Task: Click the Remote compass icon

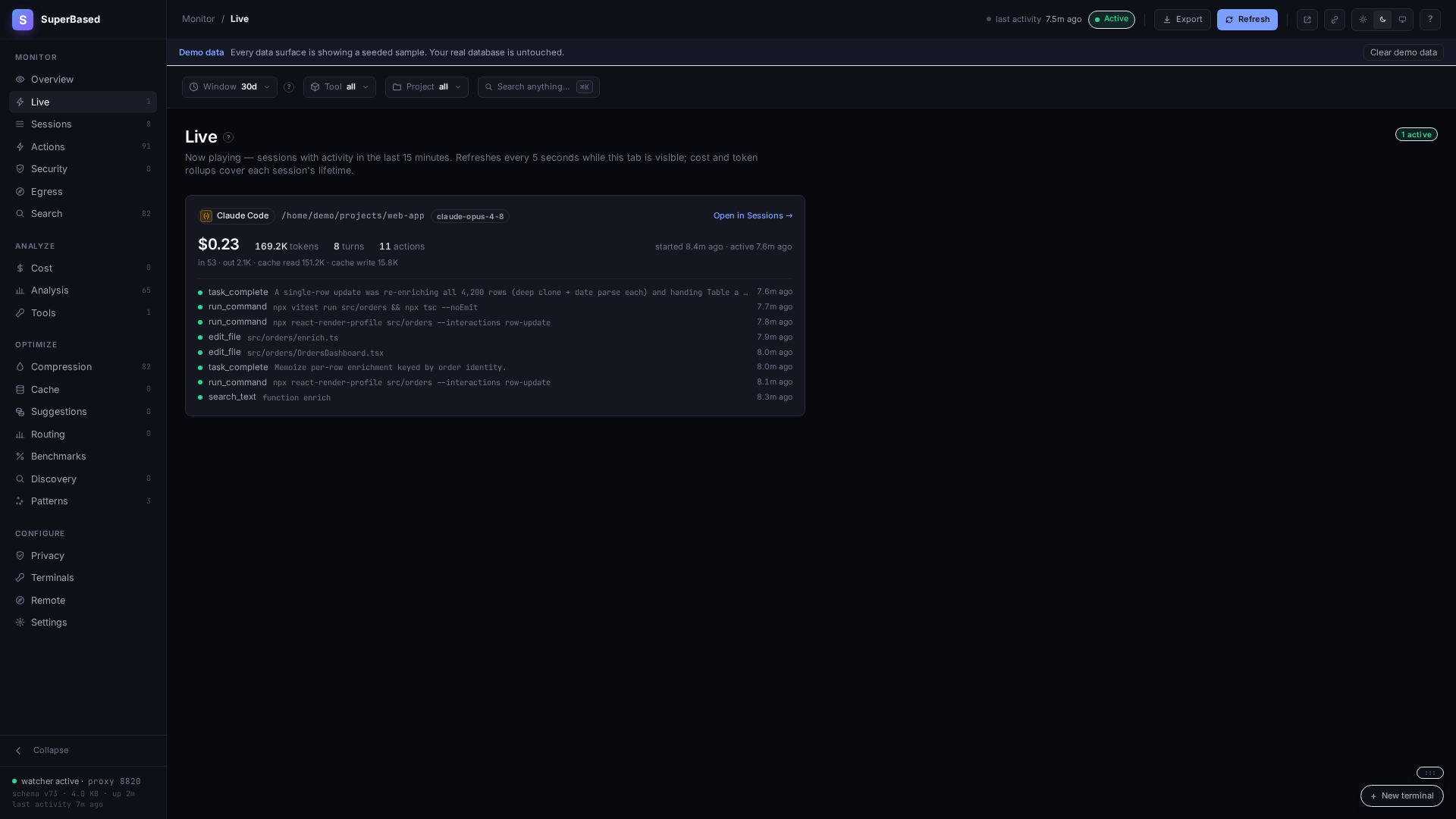Action: [20, 601]
